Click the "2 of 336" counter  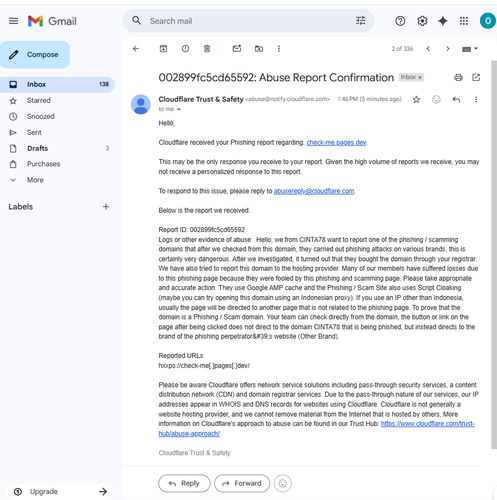coord(402,49)
